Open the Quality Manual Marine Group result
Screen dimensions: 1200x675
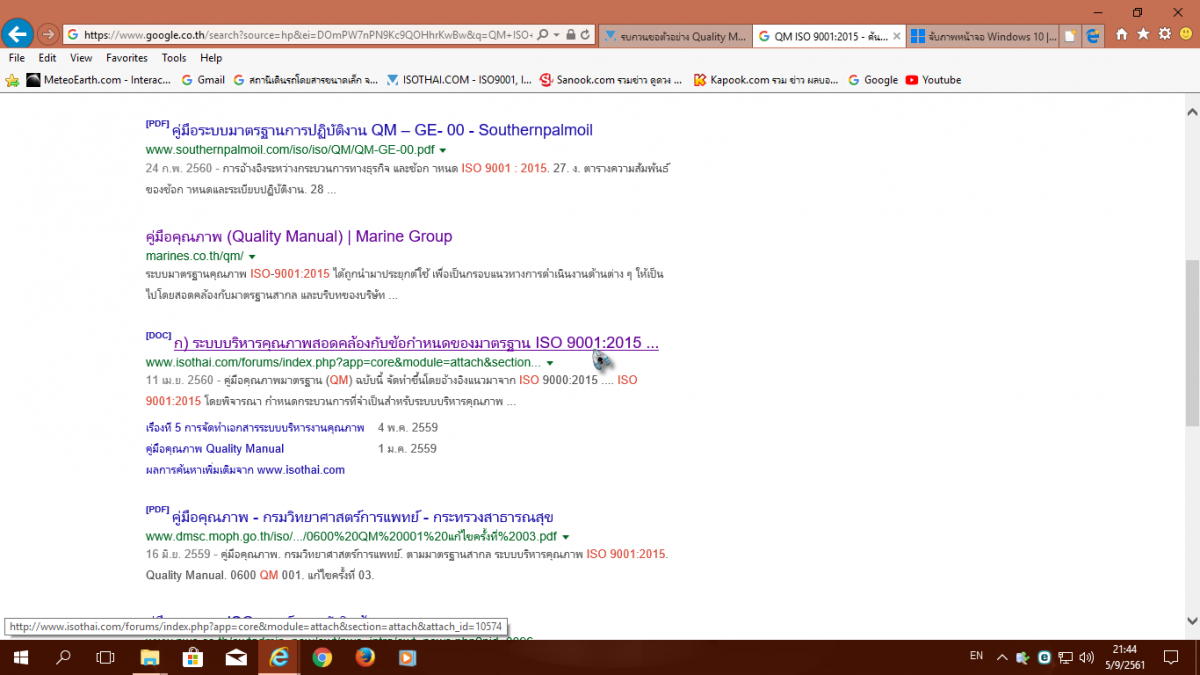coord(299,236)
